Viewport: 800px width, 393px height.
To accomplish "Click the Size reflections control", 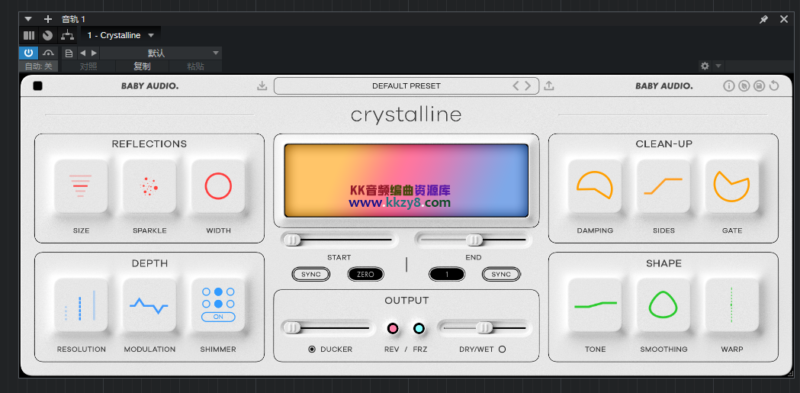I will (x=81, y=186).
